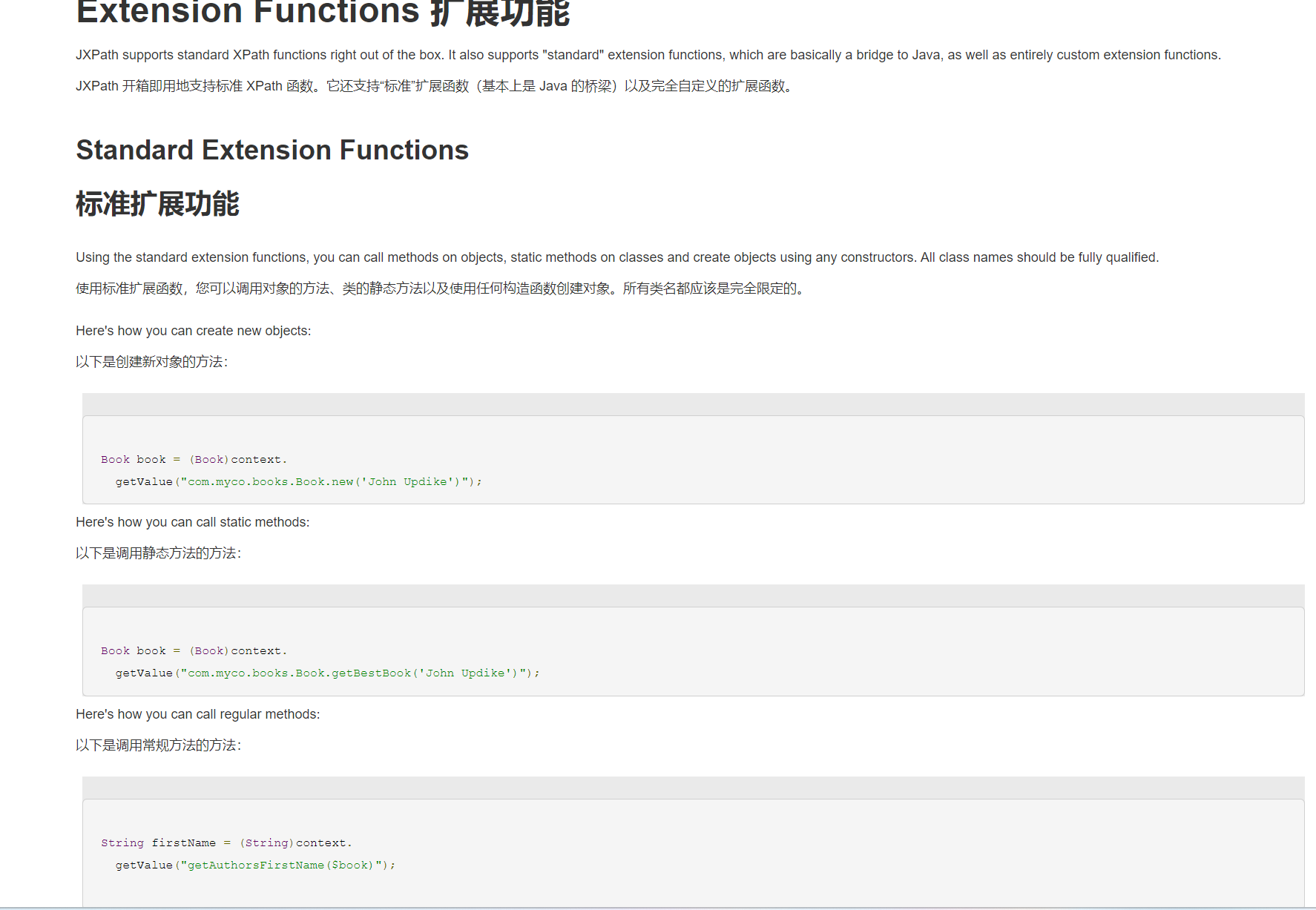The image size is (1316, 910).
Task: Click the "Extension Functions 扩展功能" page heading
Action: tap(323, 13)
